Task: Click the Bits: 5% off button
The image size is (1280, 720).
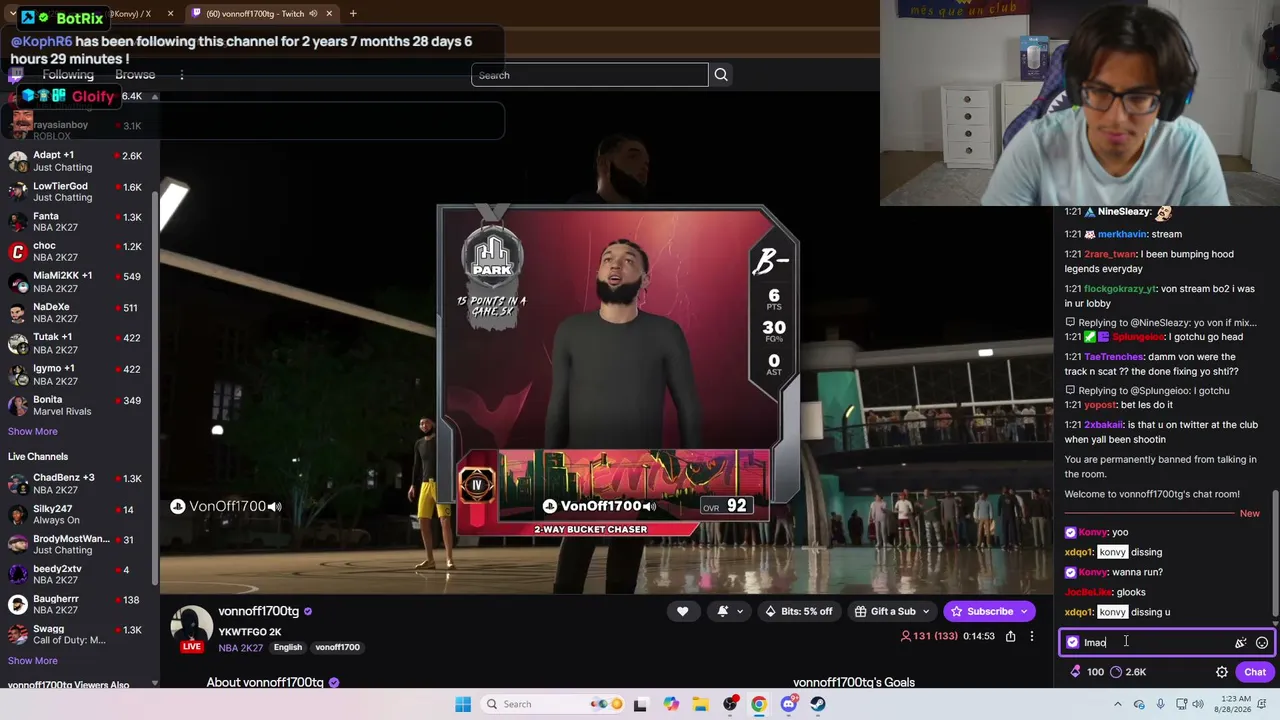Action: tap(799, 611)
